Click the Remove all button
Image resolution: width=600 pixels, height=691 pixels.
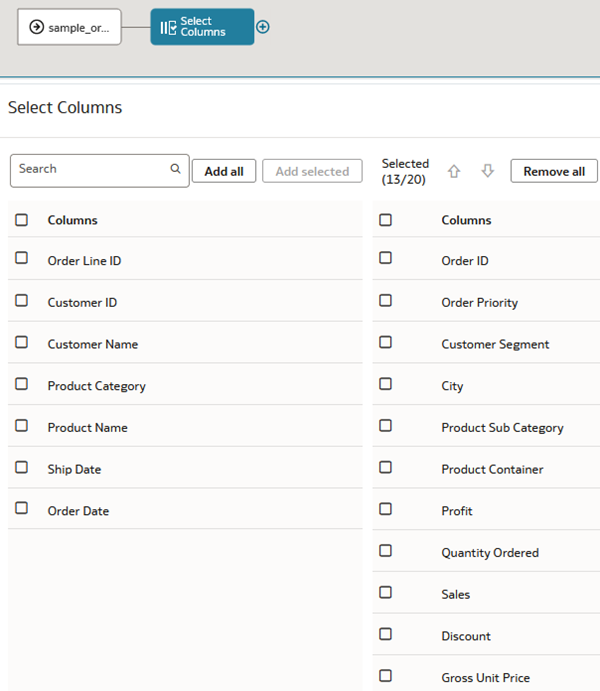(554, 171)
